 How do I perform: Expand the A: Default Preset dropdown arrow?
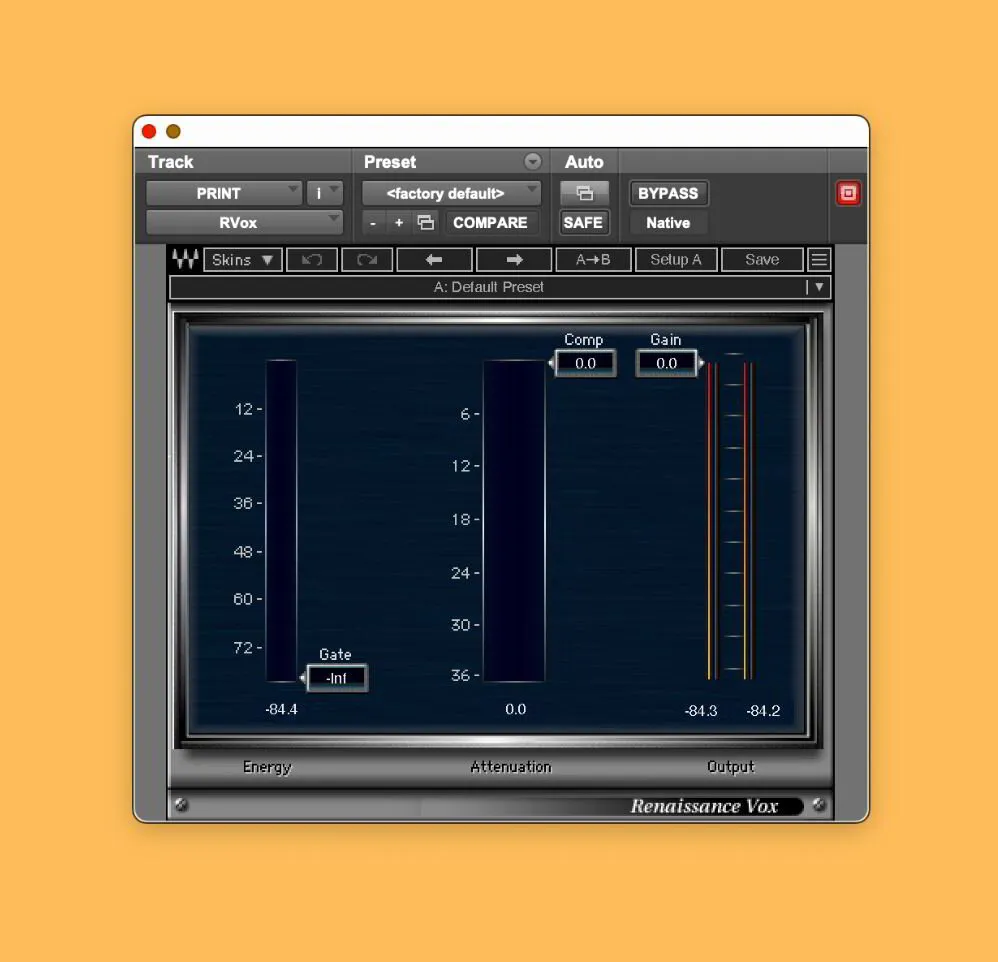818,287
